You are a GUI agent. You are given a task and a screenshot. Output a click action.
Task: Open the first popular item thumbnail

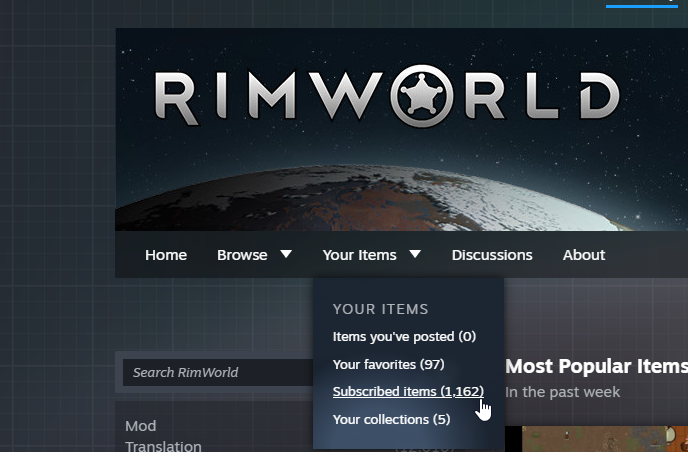coord(605,439)
